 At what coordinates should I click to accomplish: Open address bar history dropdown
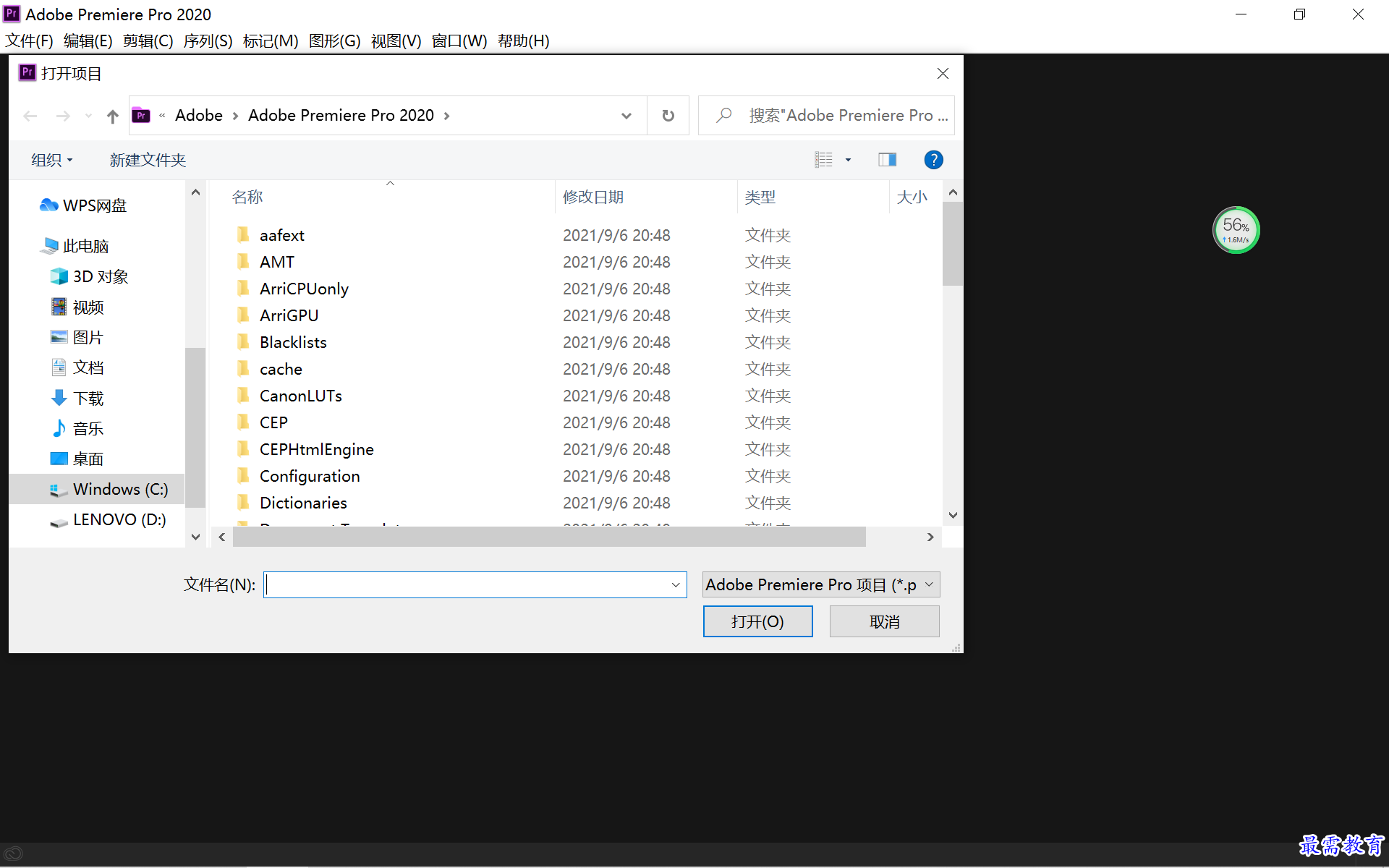pos(626,116)
